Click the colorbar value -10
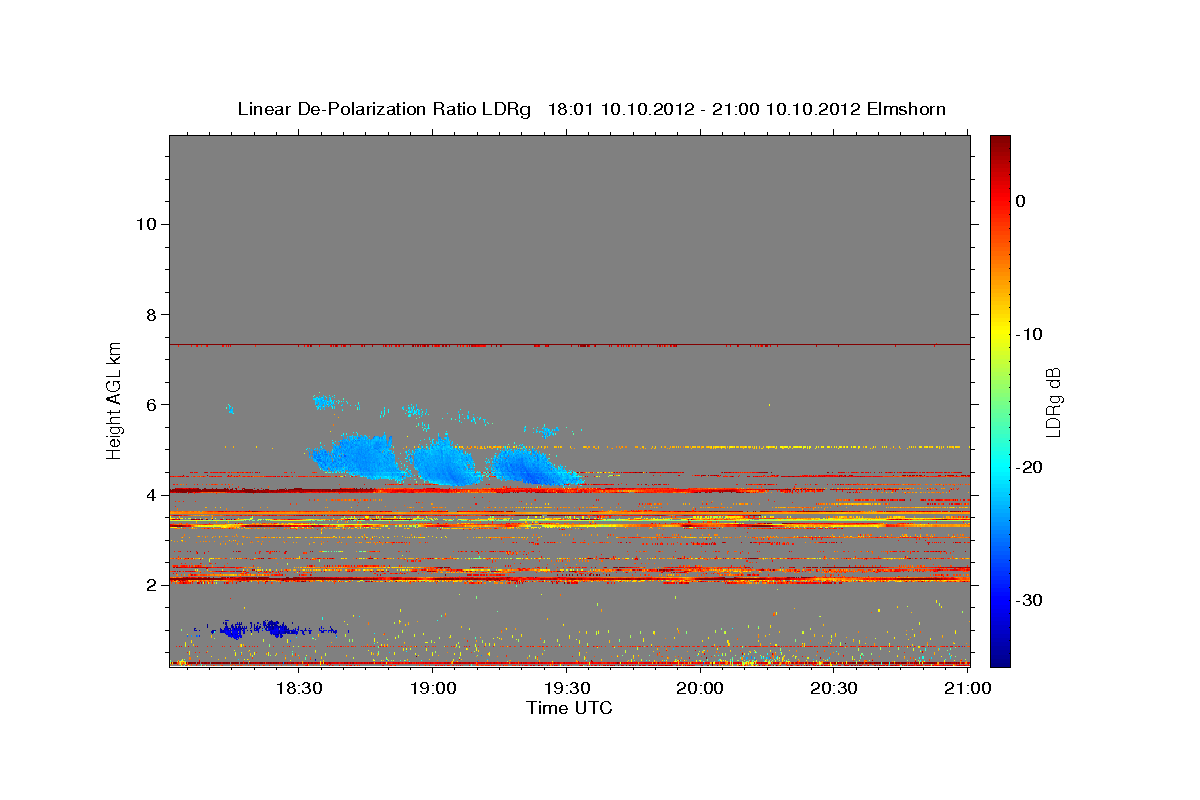The image size is (1200, 800). pyautogui.click(x=1030, y=334)
